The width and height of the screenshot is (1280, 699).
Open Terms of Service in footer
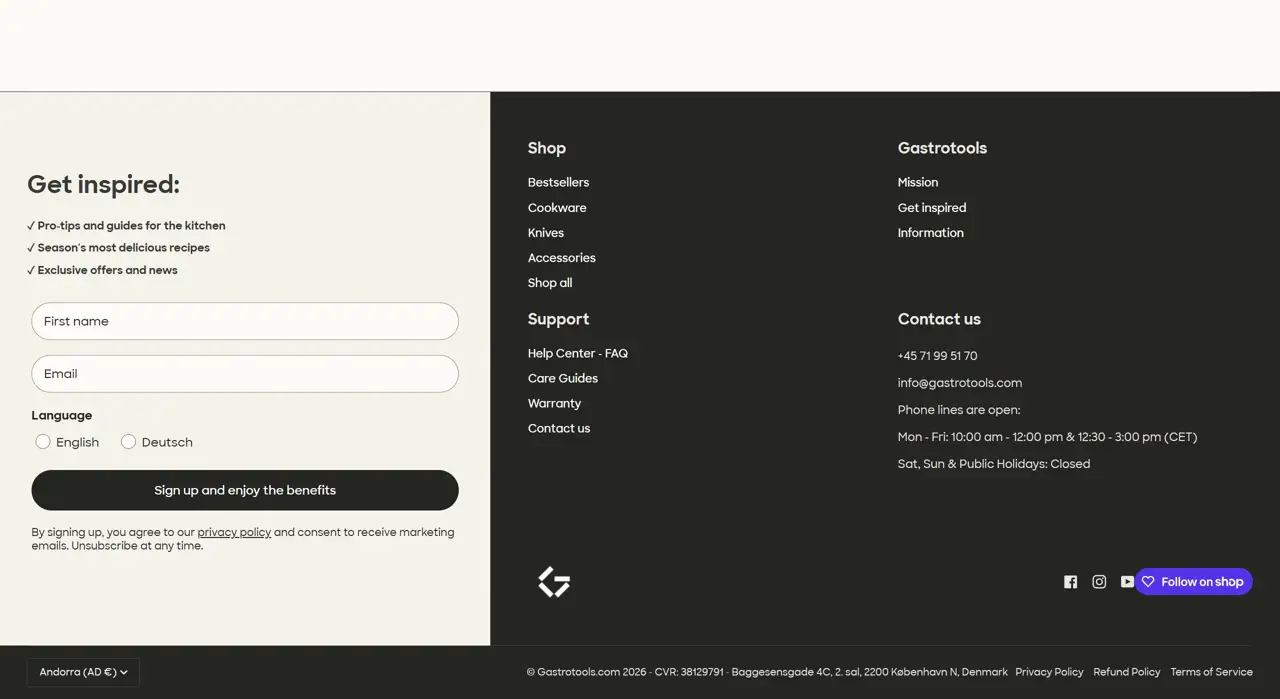point(1211,672)
